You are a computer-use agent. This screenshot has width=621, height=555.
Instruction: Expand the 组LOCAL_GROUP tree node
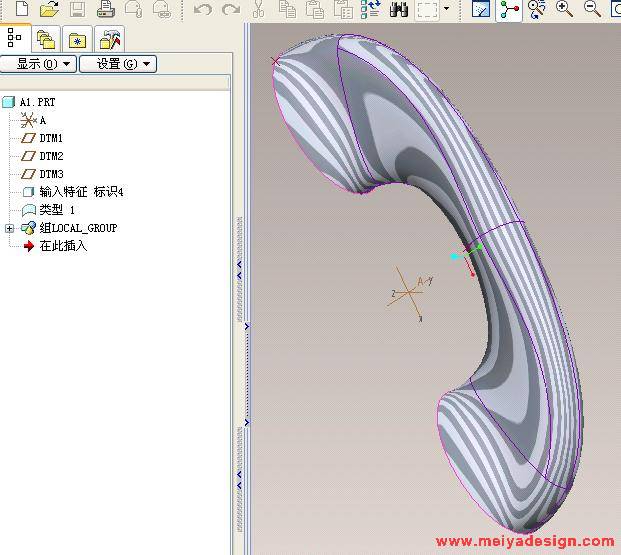coord(10,228)
